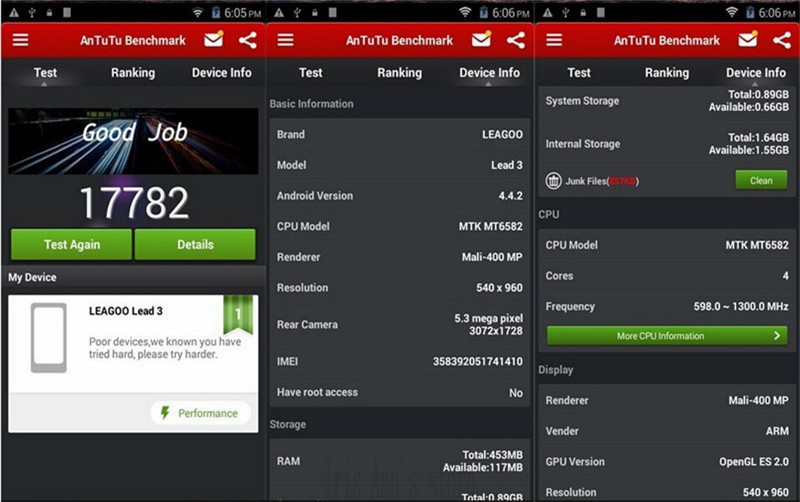This screenshot has height=502, width=800.
Task: Open Ranking tab above System Storage
Action: tap(667, 73)
